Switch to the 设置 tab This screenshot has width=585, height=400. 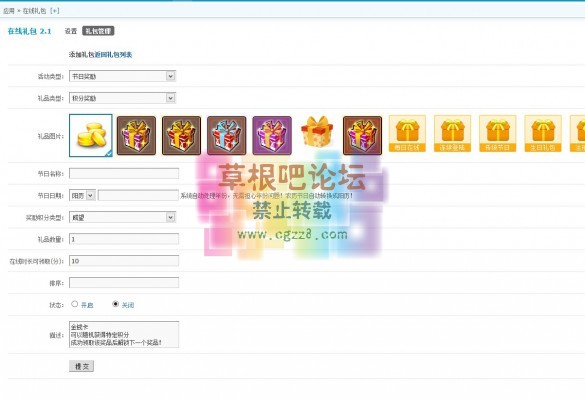71,31
